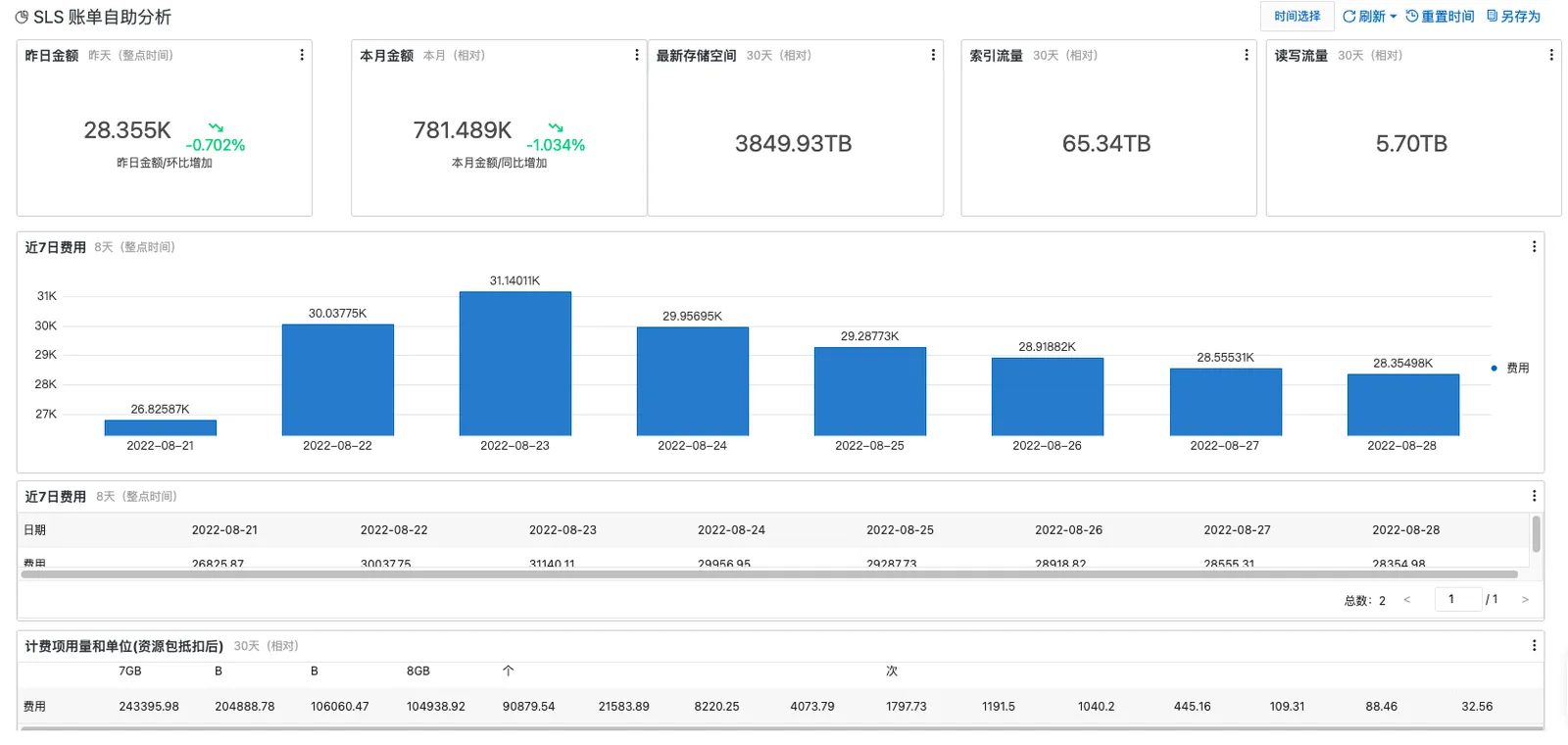Click the 2022-08-23 table header cell
The height and width of the screenshot is (745, 1568).
click(x=563, y=530)
